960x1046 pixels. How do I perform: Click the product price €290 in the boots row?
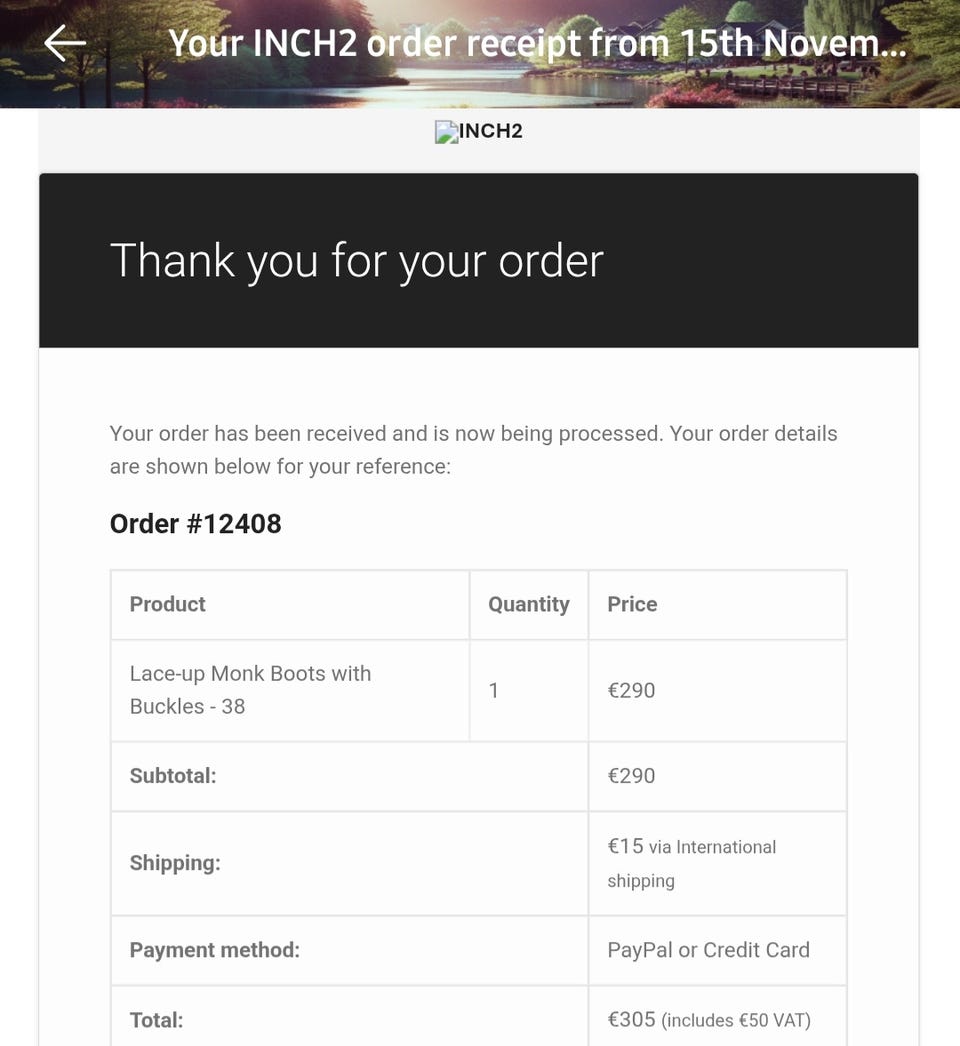[631, 690]
